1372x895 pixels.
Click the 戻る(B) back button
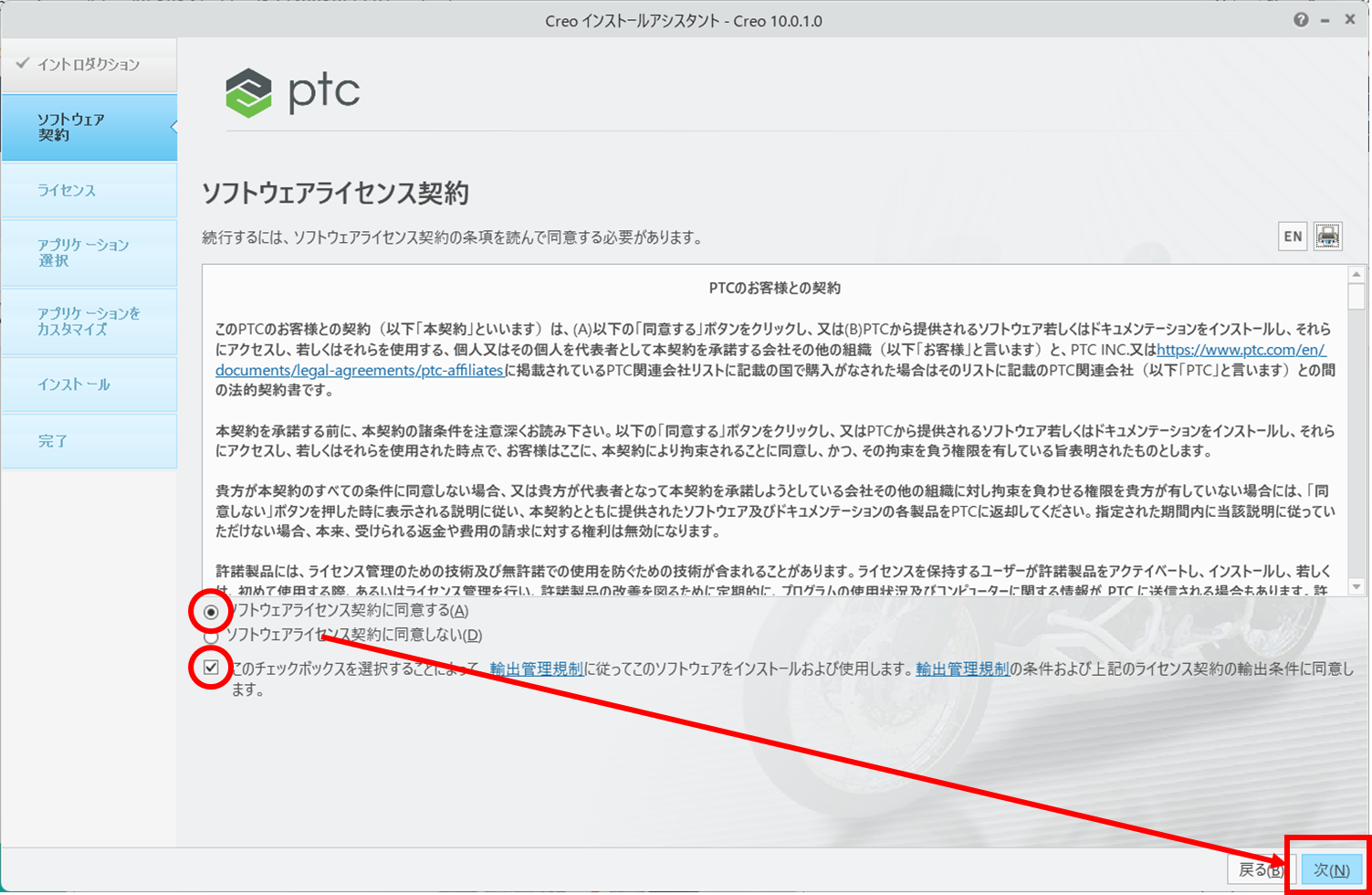coord(1258,870)
